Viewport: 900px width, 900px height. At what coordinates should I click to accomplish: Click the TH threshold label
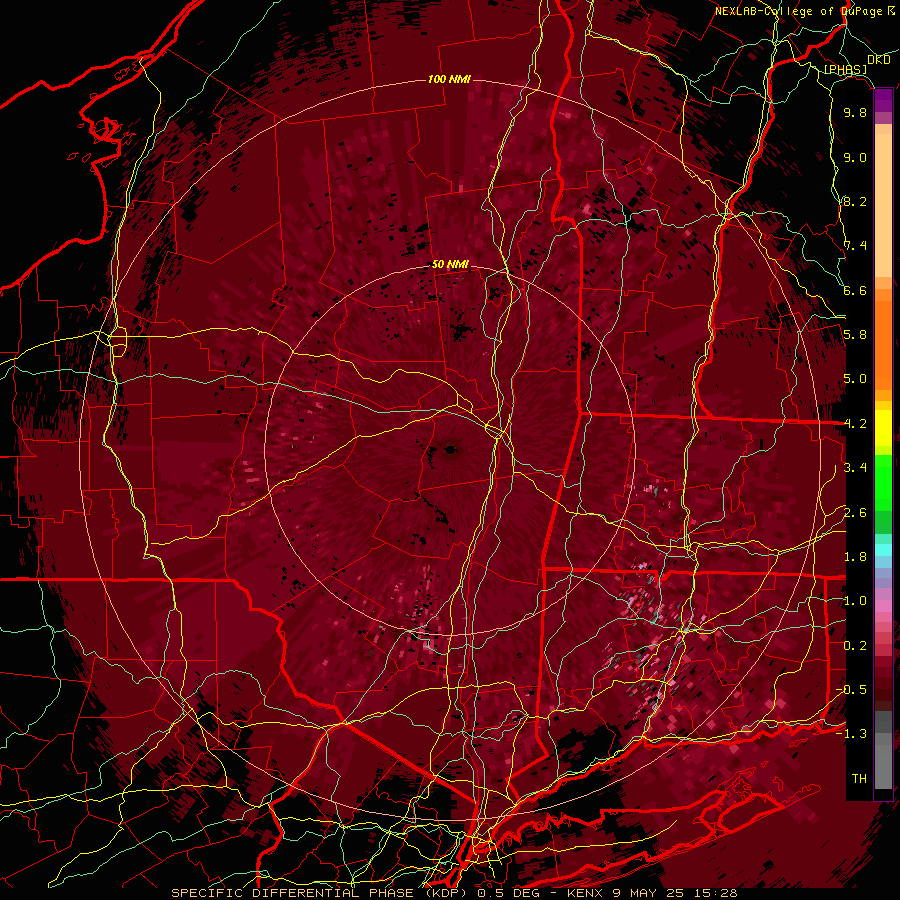[x=859, y=779]
